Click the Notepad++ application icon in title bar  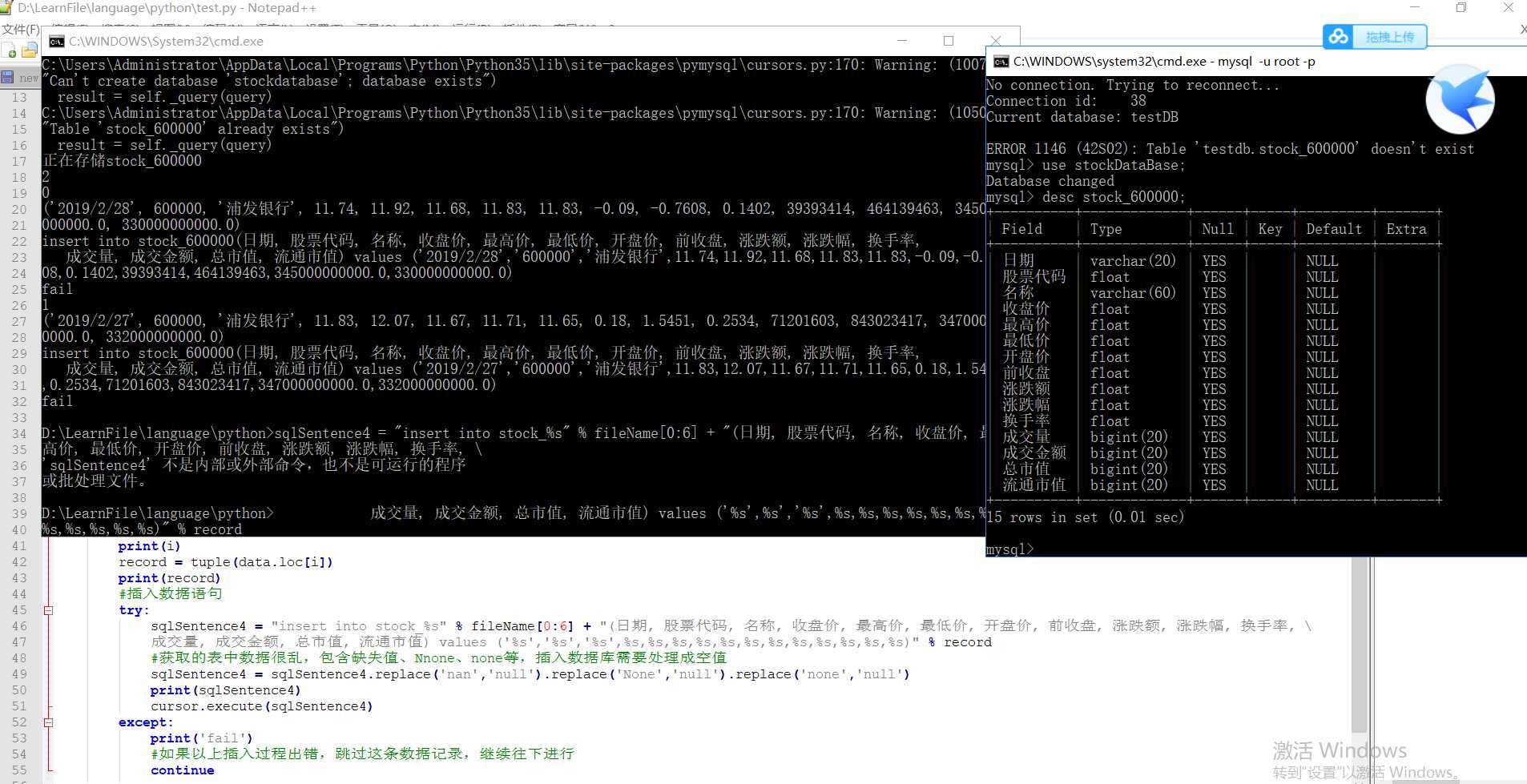6,7
